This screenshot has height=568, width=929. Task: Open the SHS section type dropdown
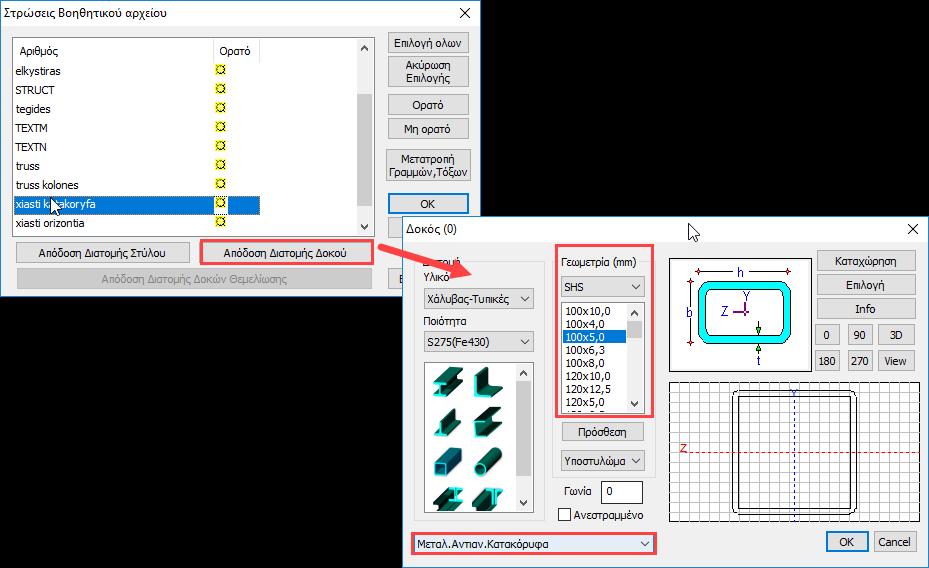(603, 287)
